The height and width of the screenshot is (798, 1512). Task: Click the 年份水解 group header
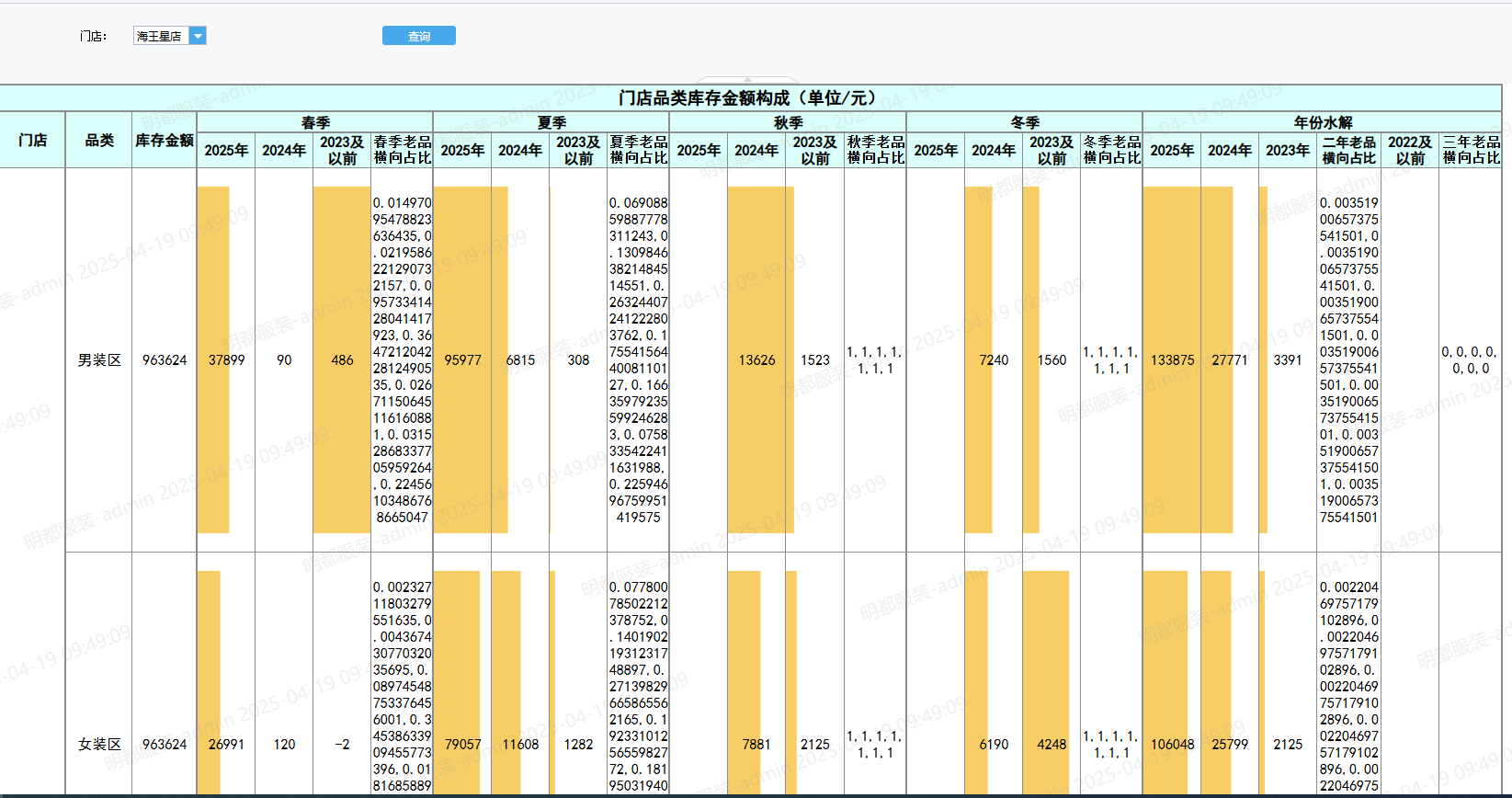(1323, 122)
